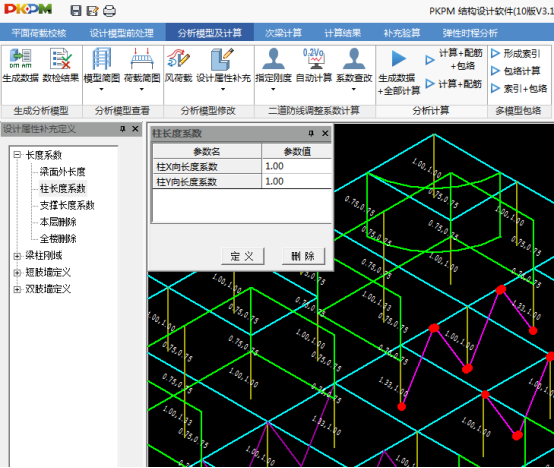Run the 自动计算 tool
Viewport: 554px width, 468px height.
coord(314,65)
